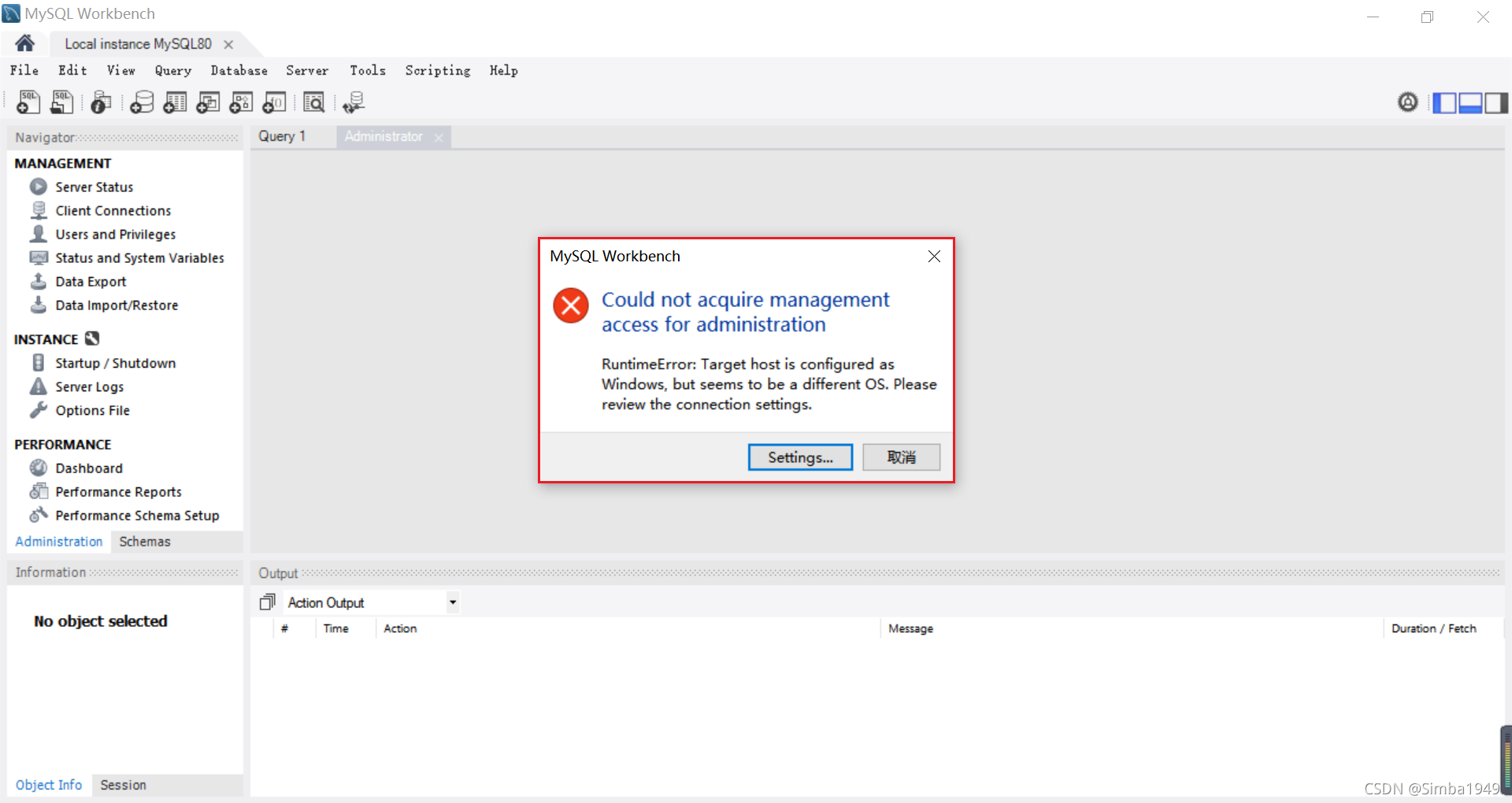The height and width of the screenshot is (803, 1512).
Task: Click Reconnect to DBMS icon
Action: pos(354,102)
